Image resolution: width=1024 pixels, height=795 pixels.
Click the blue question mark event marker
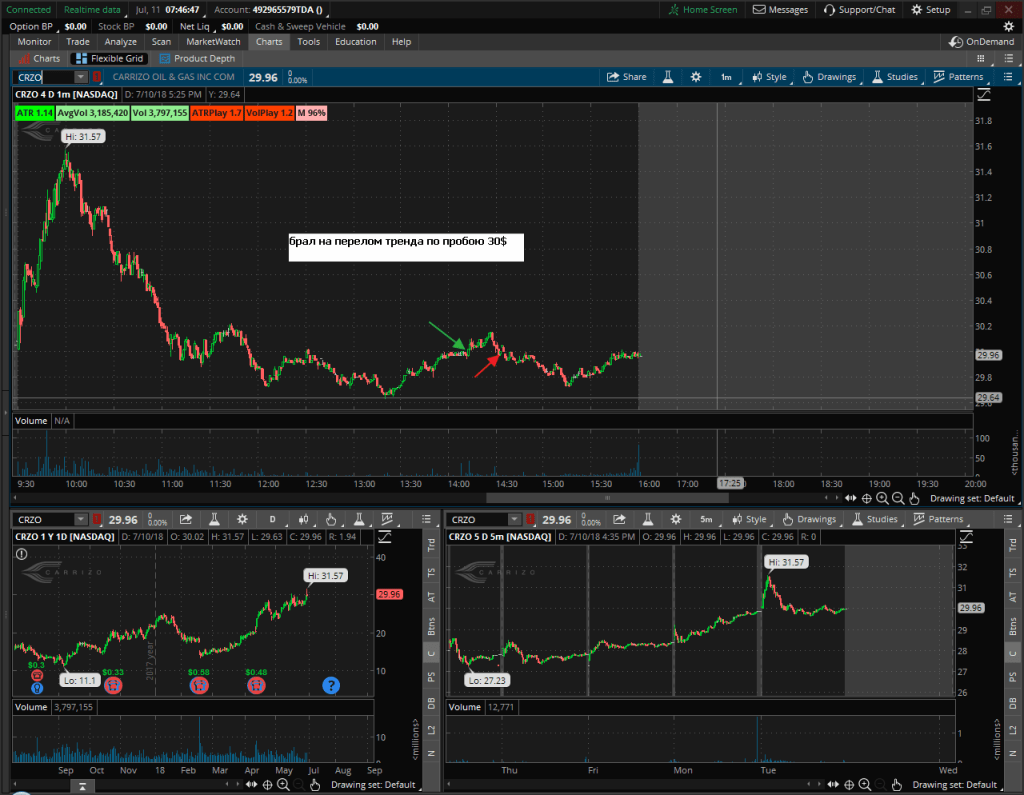331,685
